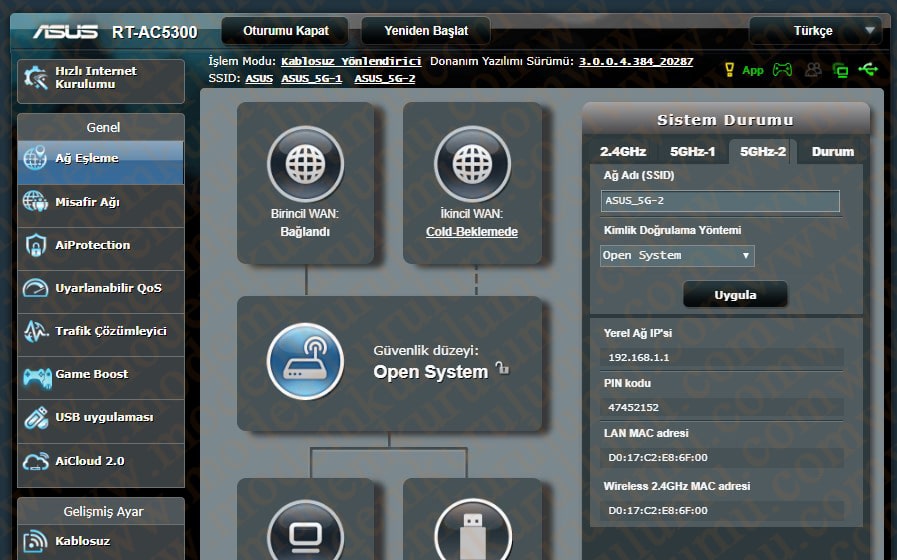Image resolution: width=897 pixels, height=560 pixels.
Task: Click the green network status icon
Action: pyautogui.click(x=840, y=70)
